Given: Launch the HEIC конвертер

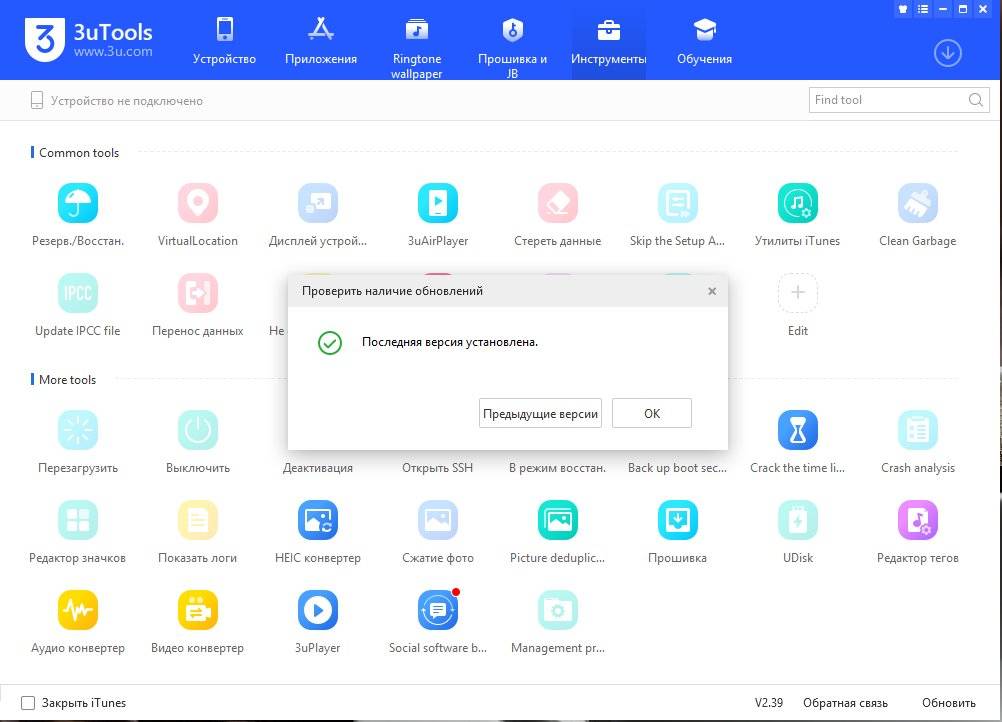Looking at the screenshot, I should 318,520.
